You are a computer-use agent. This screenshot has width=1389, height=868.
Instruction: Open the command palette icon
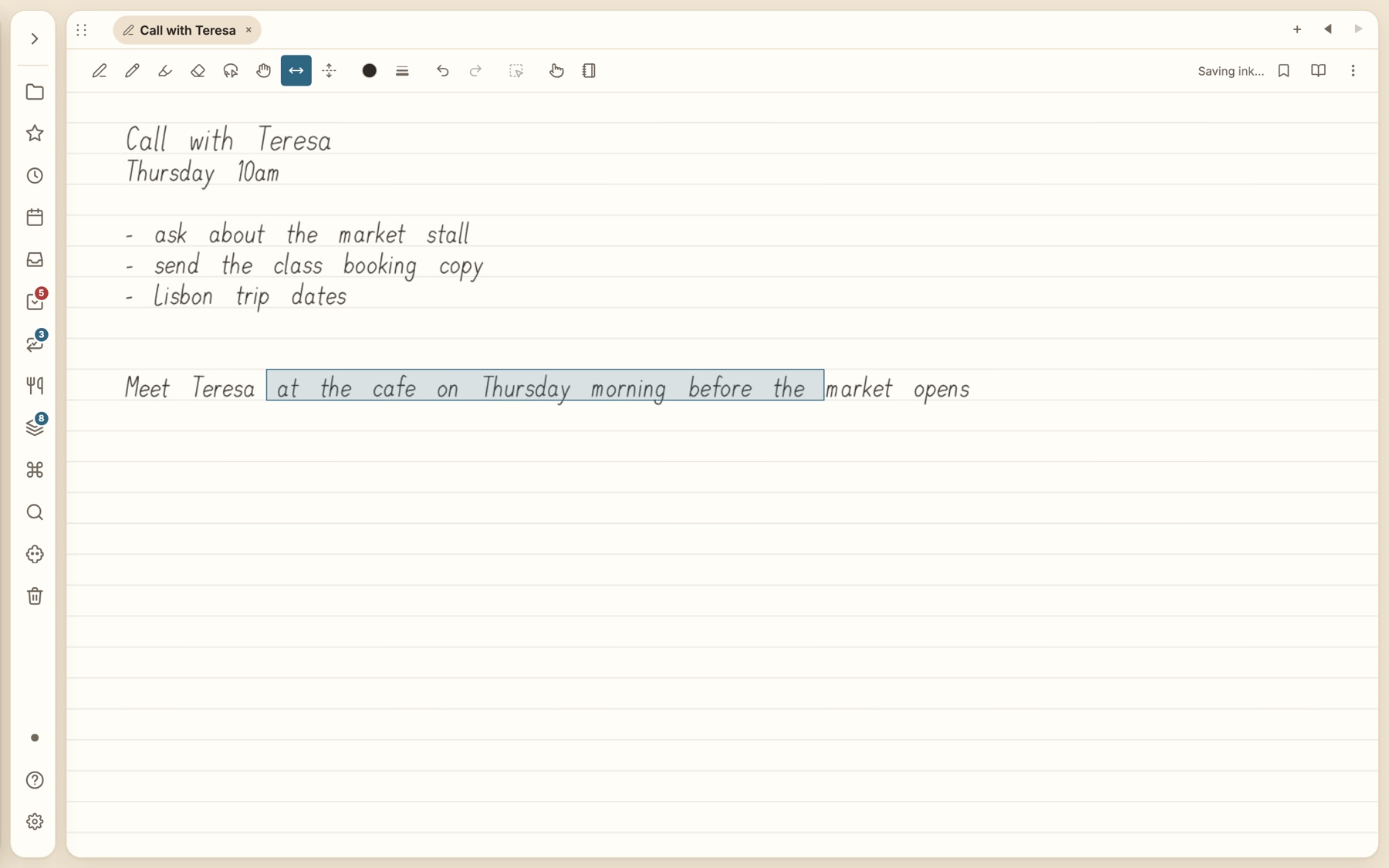coord(35,470)
